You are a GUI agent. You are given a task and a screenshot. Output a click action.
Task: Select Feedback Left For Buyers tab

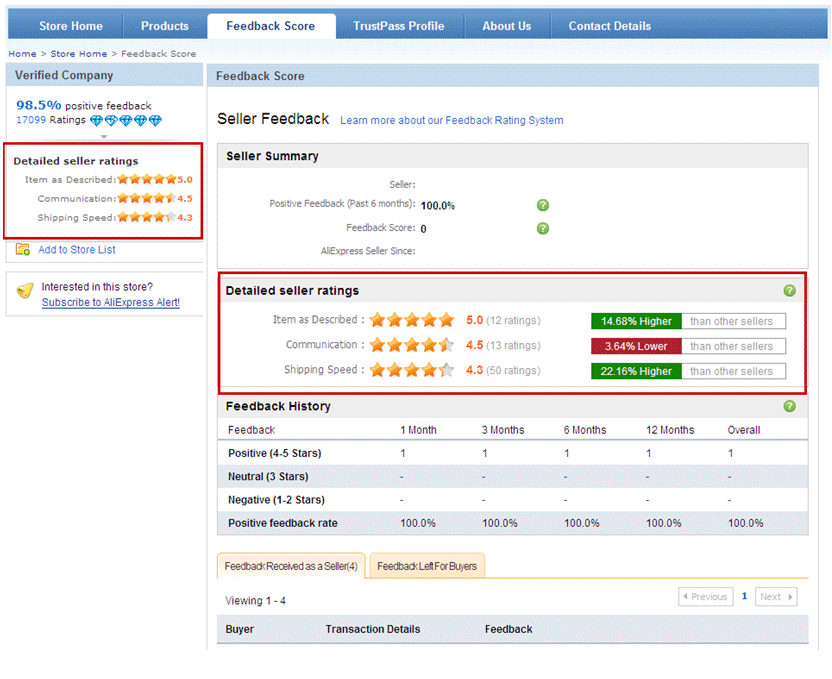(x=427, y=566)
